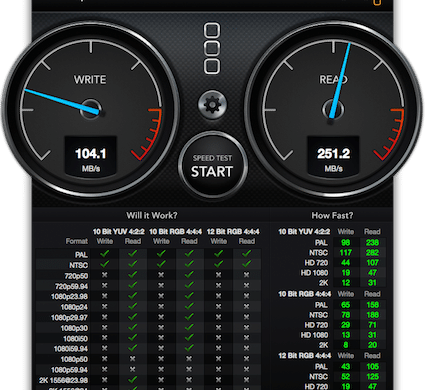Click the 720p59.94 format row label

[71, 286]
